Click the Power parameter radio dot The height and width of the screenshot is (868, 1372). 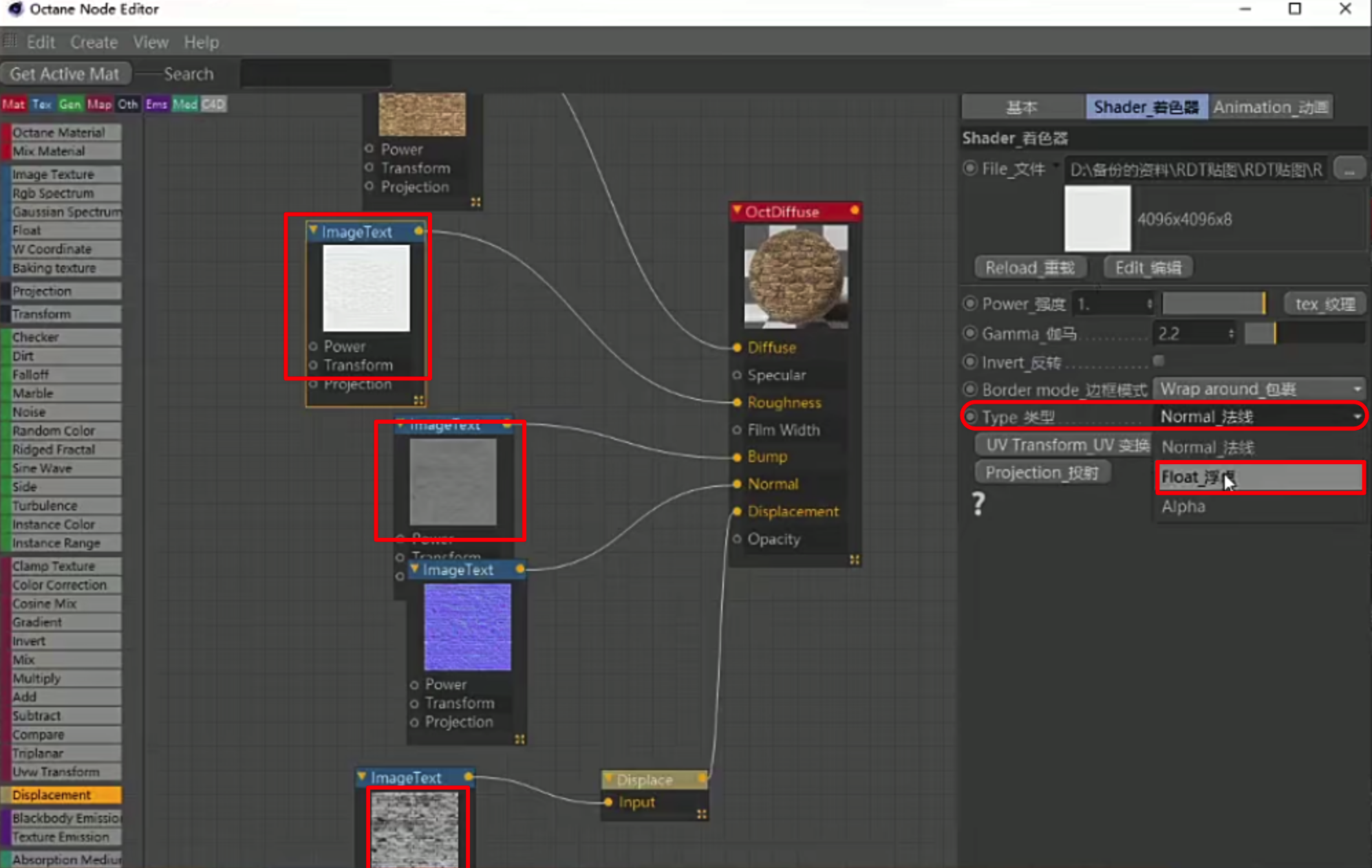point(970,303)
